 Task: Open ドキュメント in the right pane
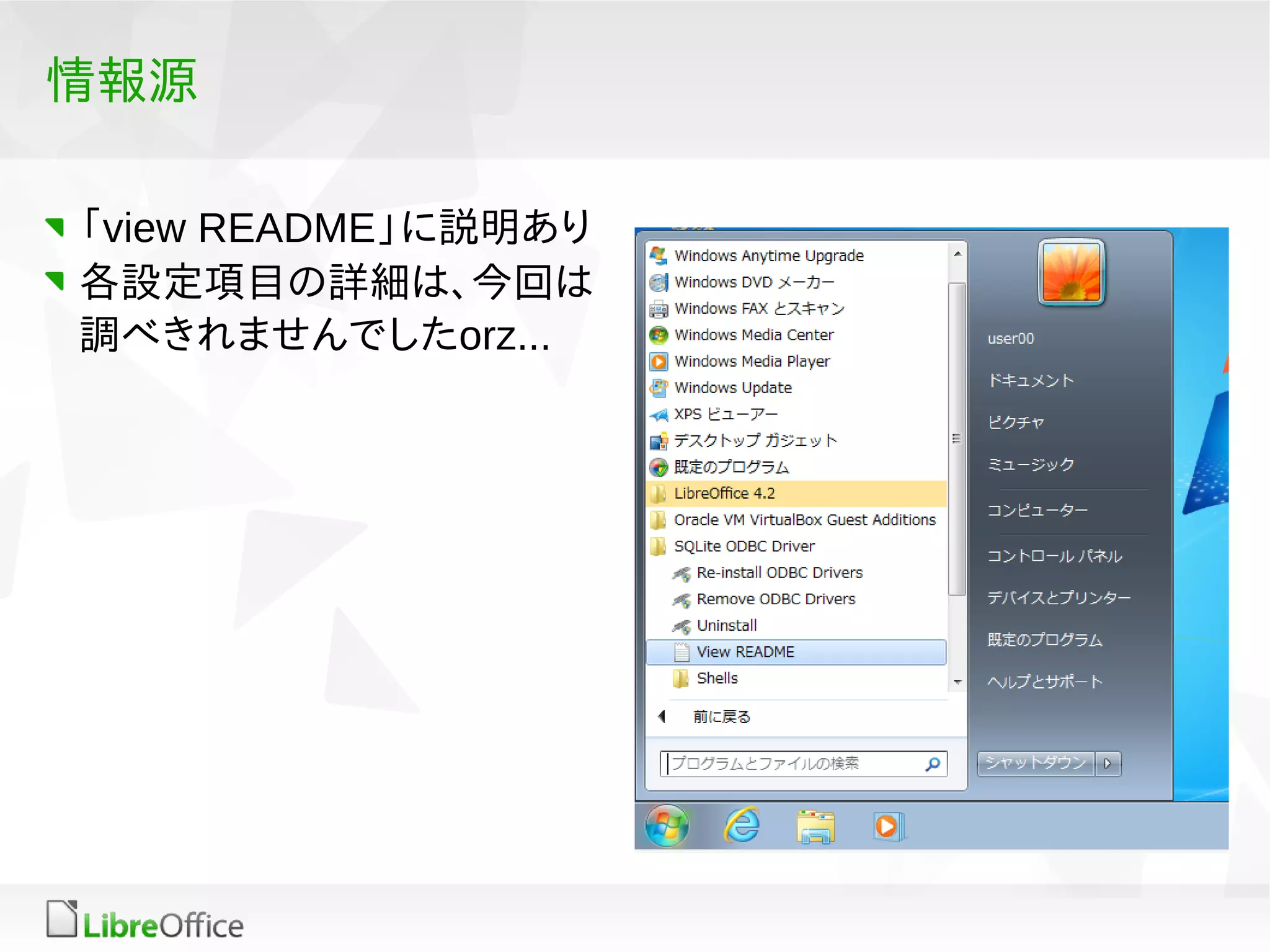[1031, 380]
